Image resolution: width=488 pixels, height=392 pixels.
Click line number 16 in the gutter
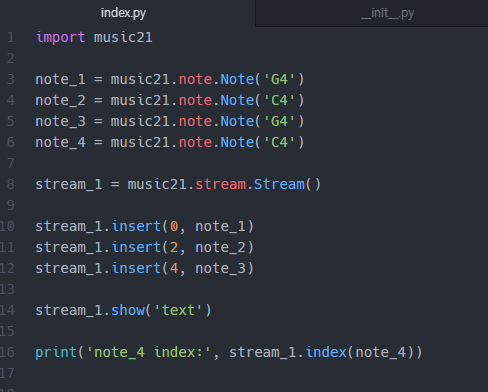tap(7, 352)
